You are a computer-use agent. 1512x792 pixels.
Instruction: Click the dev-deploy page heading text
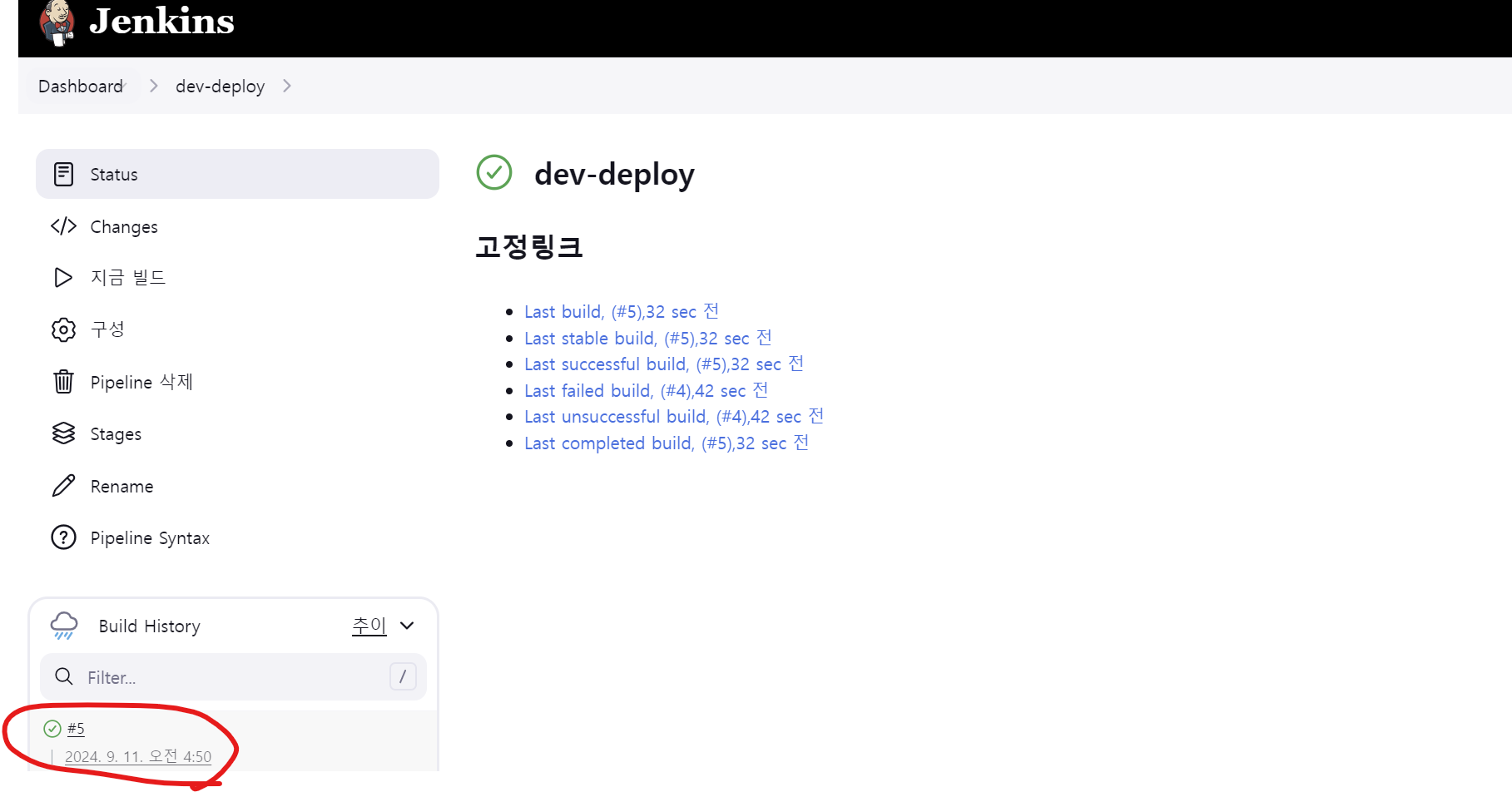(x=614, y=174)
